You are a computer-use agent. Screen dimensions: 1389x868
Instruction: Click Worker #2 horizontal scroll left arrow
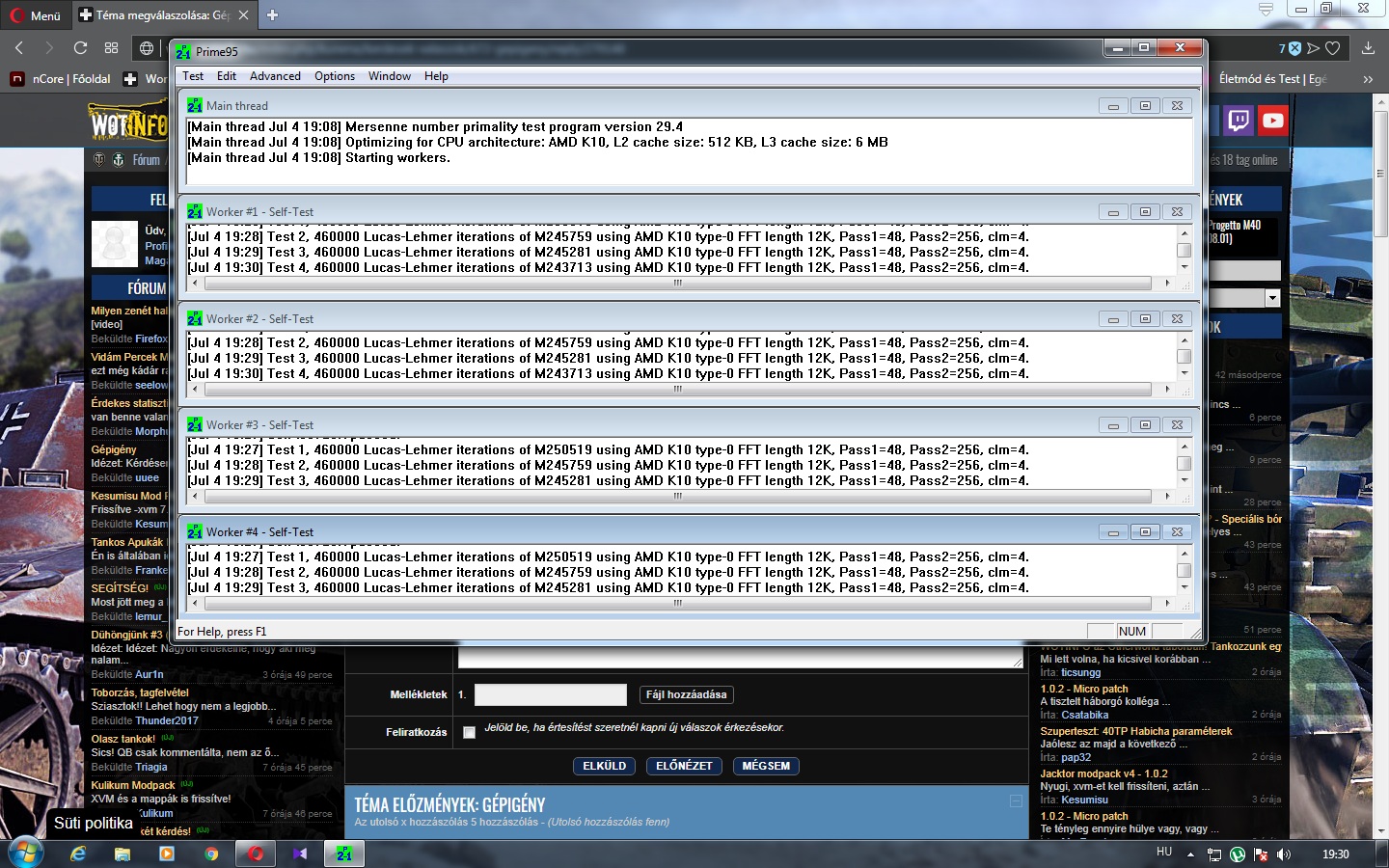[x=195, y=390]
